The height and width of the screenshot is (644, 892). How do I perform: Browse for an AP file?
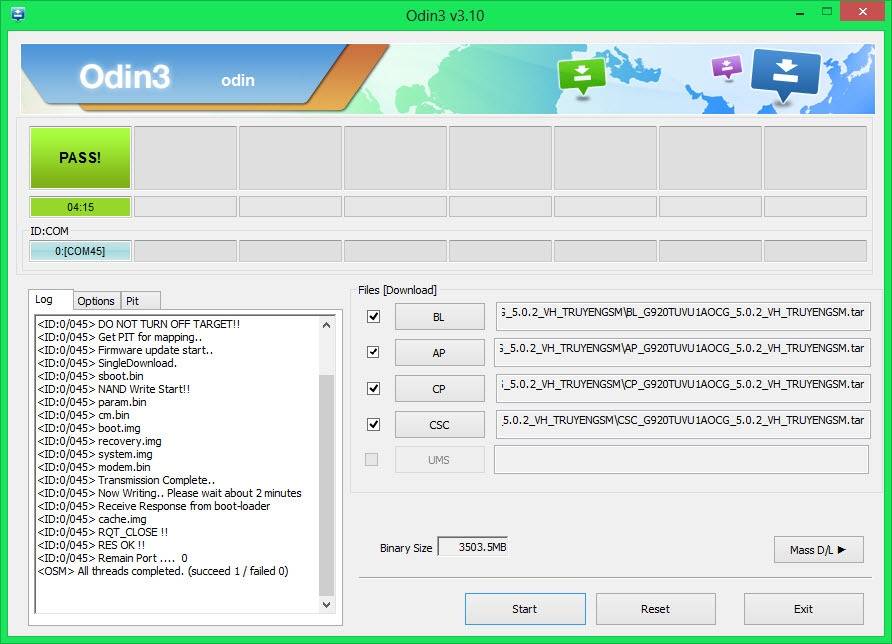pos(440,353)
